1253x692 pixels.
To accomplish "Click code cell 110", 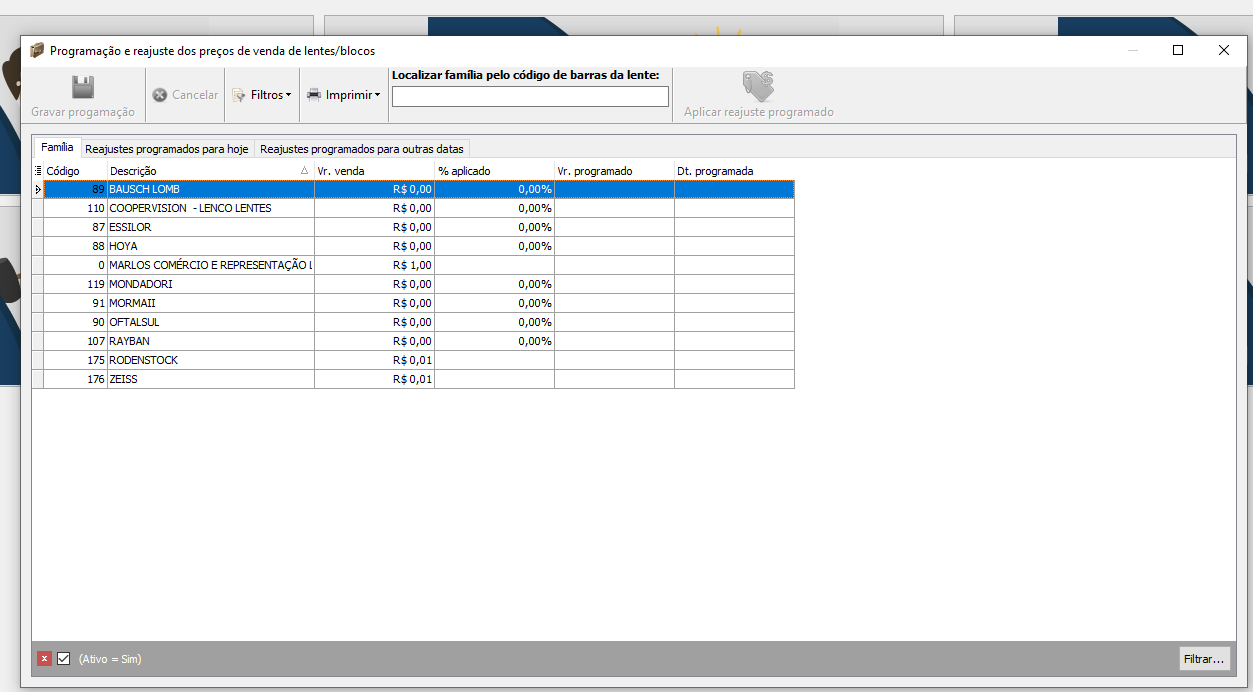I will [76, 208].
